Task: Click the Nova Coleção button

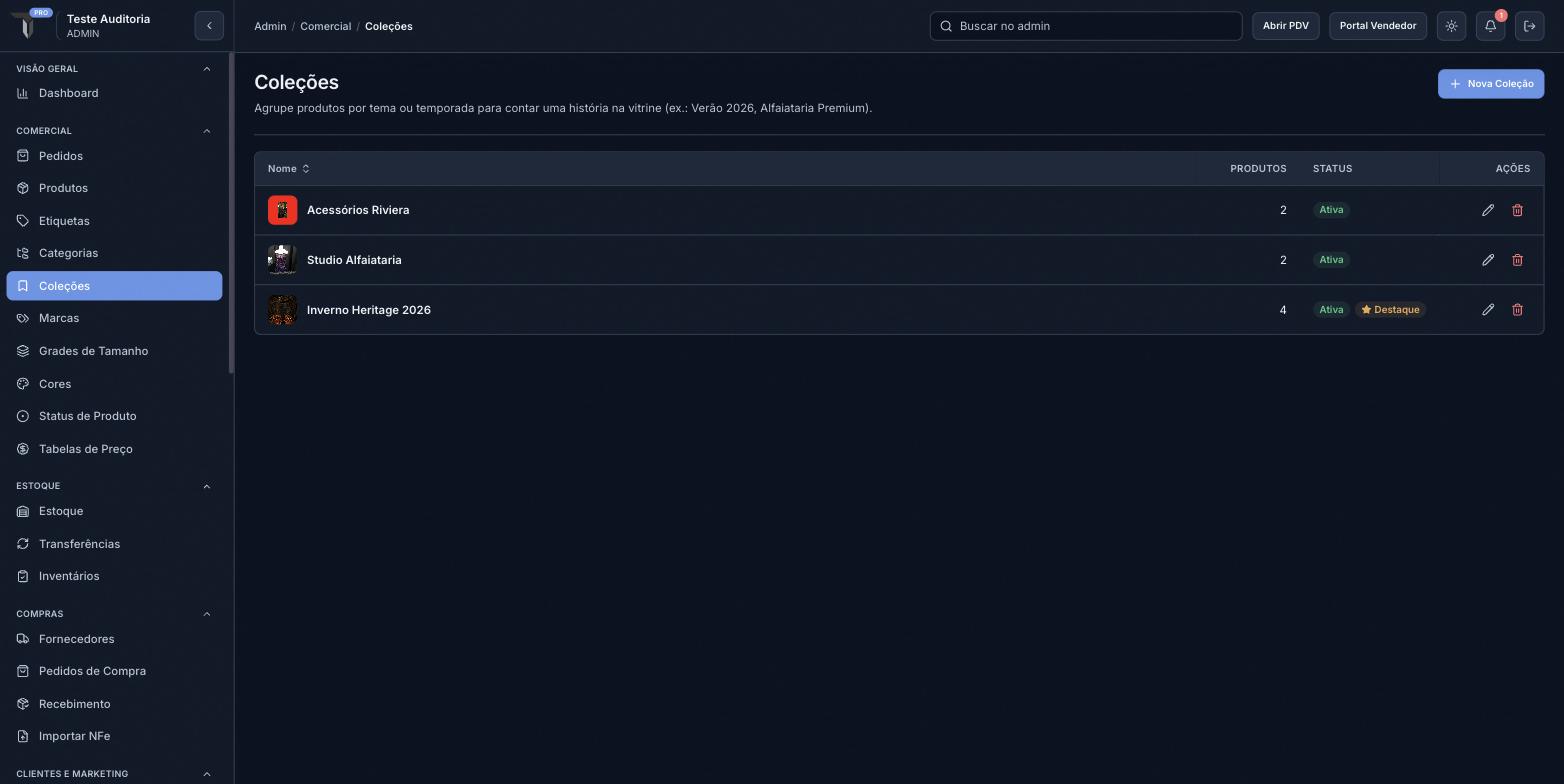Action: 1491,84
